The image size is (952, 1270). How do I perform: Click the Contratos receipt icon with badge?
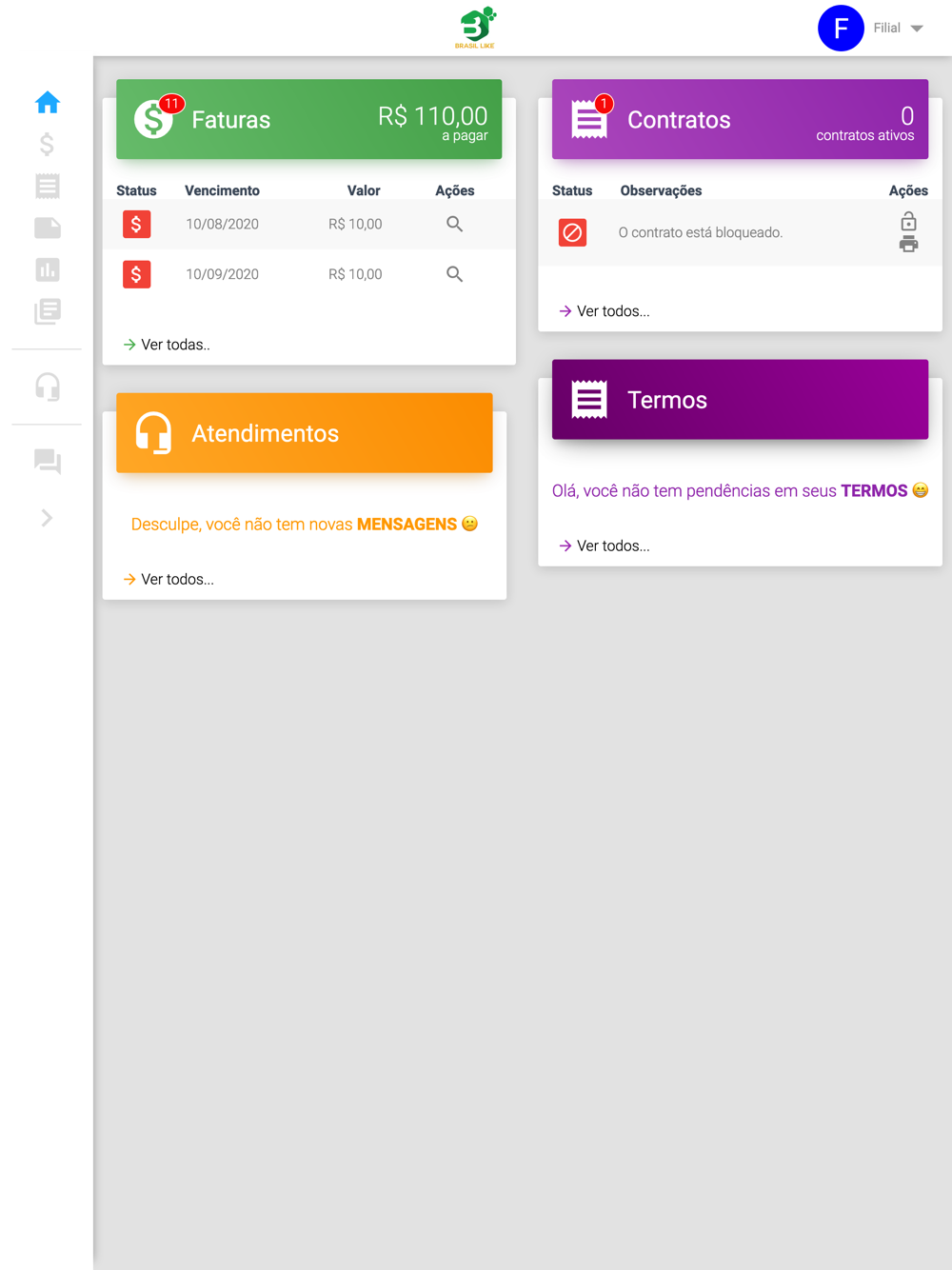[x=589, y=119]
